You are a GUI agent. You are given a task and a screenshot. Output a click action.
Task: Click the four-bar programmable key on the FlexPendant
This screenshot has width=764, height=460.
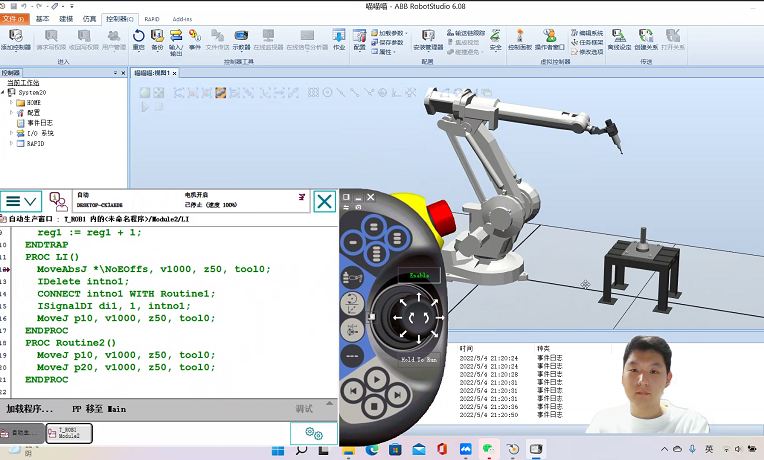pyautogui.click(x=376, y=253)
